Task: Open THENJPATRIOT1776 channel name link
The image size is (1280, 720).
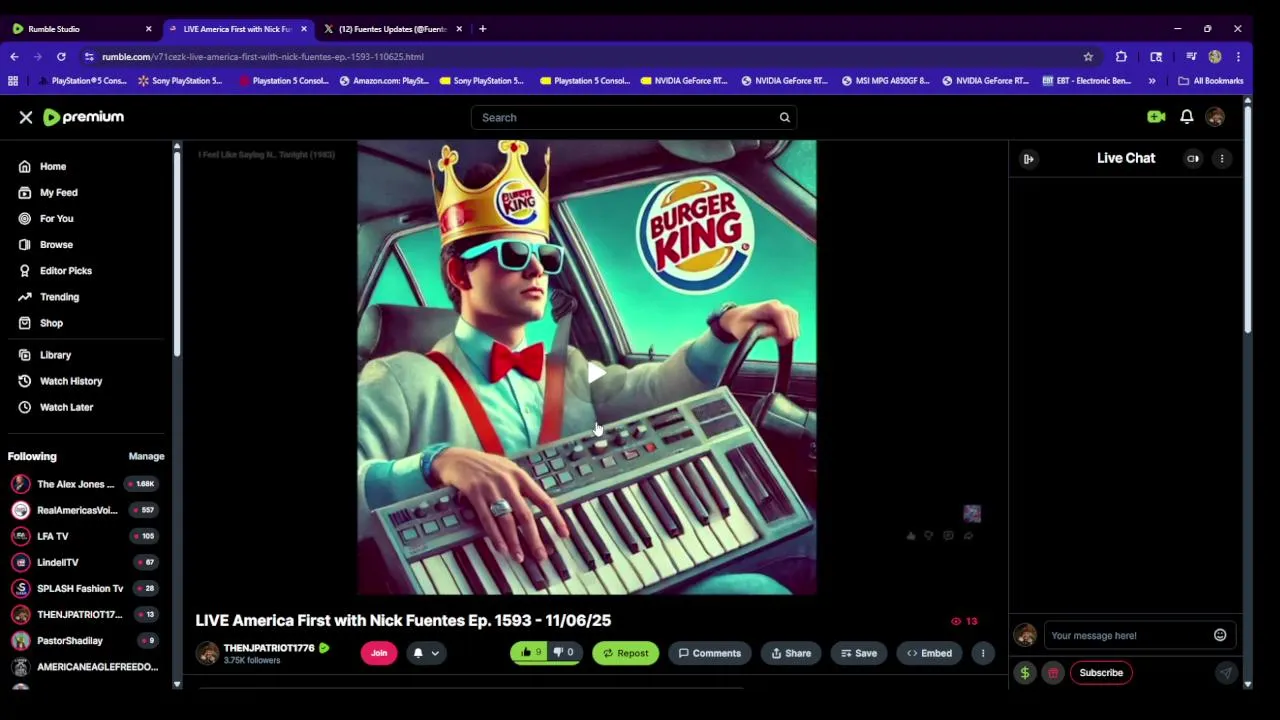Action: click(269, 648)
